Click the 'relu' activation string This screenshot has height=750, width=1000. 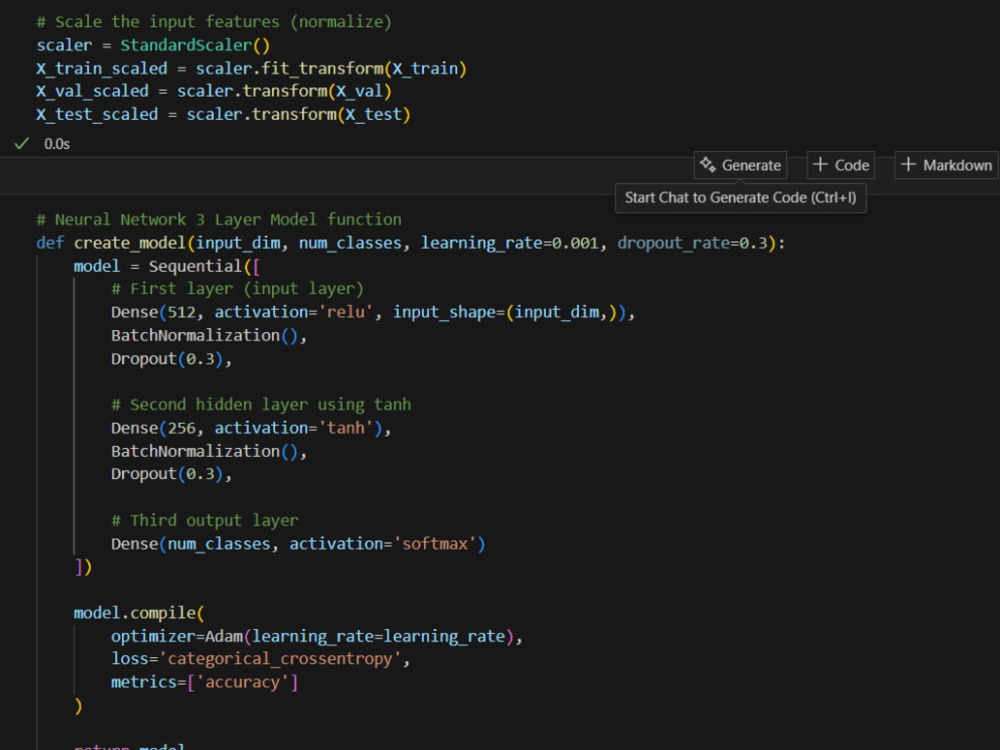pos(346,312)
